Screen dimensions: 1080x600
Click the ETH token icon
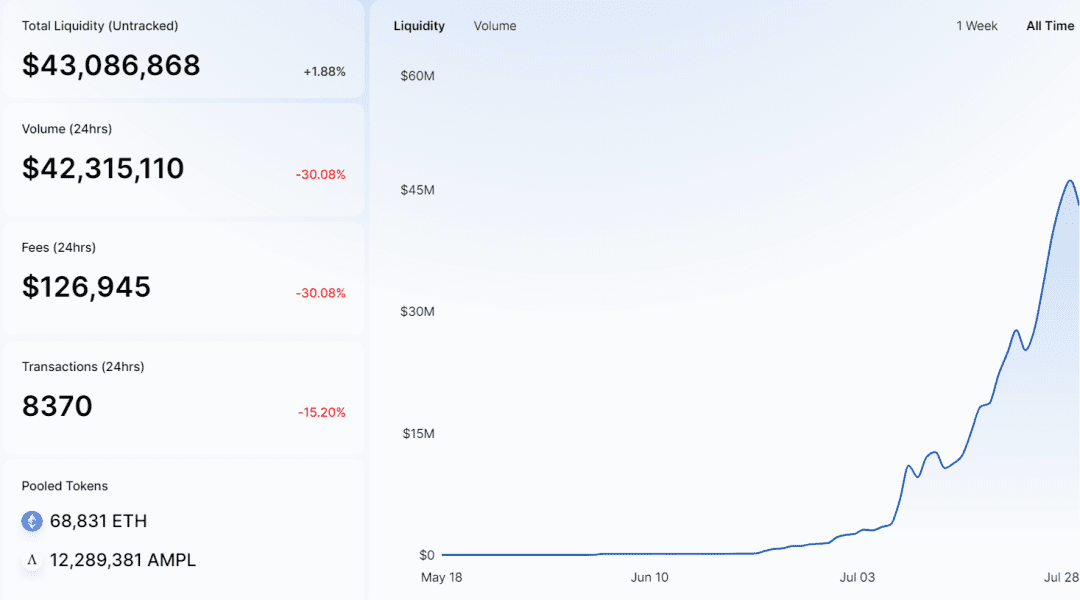click(x=32, y=521)
